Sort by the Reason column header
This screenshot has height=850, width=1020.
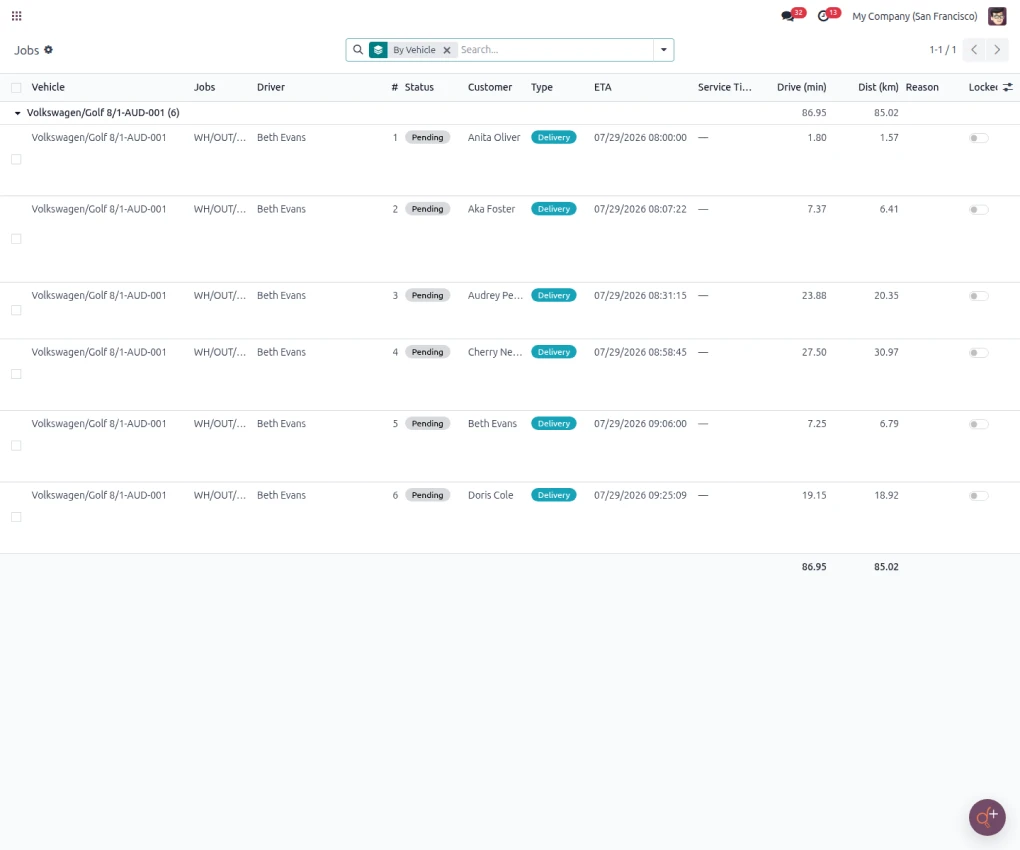coord(922,87)
